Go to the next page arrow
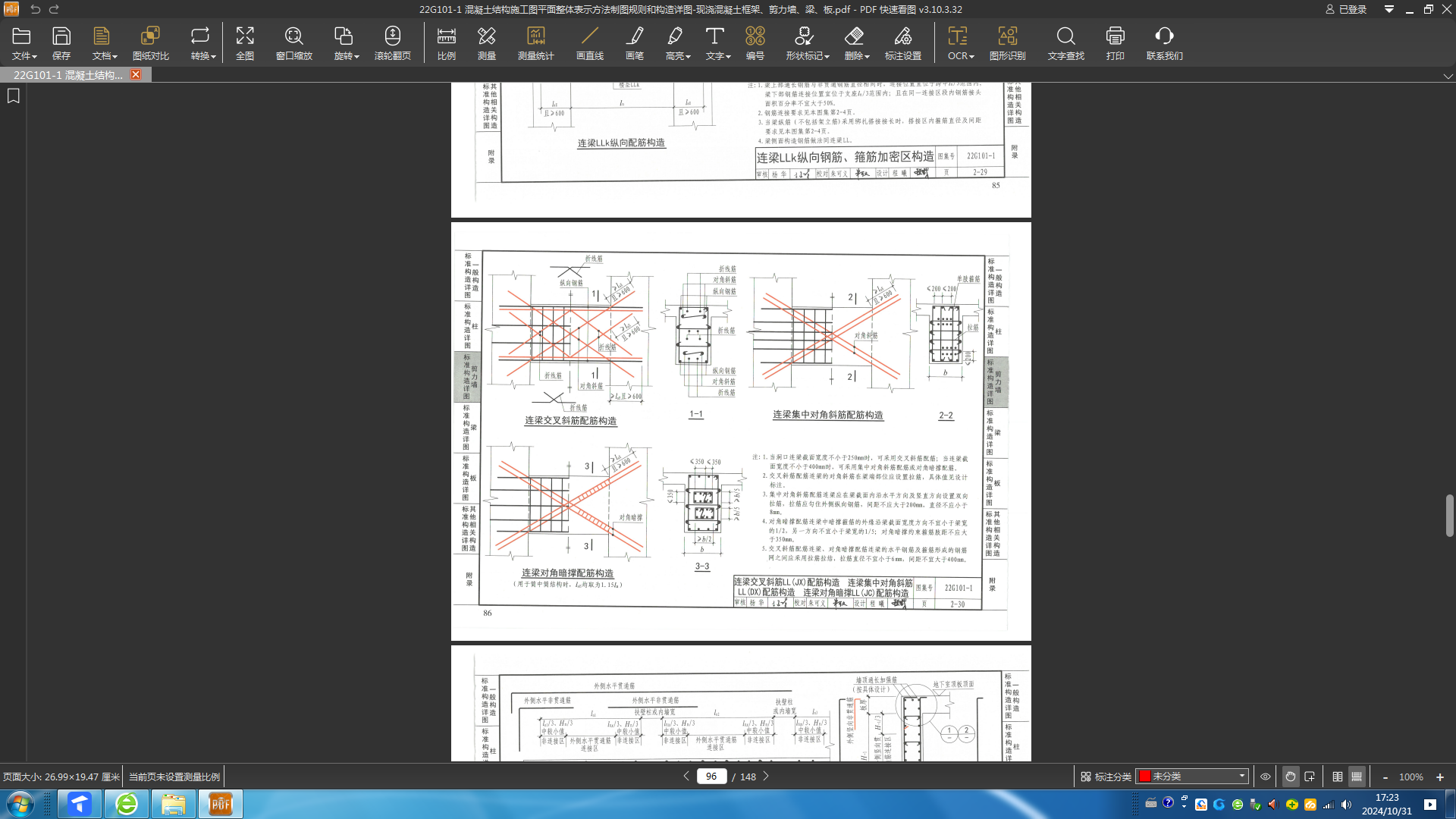Image resolution: width=1456 pixels, height=819 pixels. [766, 777]
